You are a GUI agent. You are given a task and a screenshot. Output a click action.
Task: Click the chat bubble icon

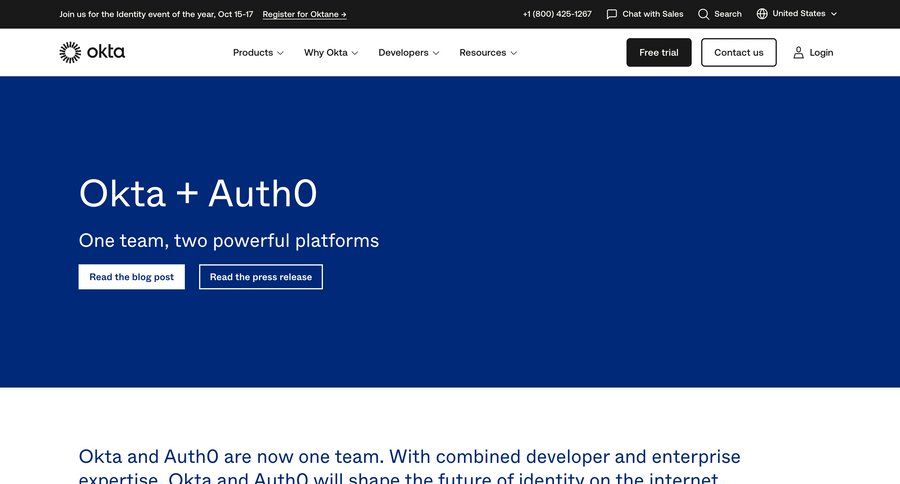(x=612, y=14)
